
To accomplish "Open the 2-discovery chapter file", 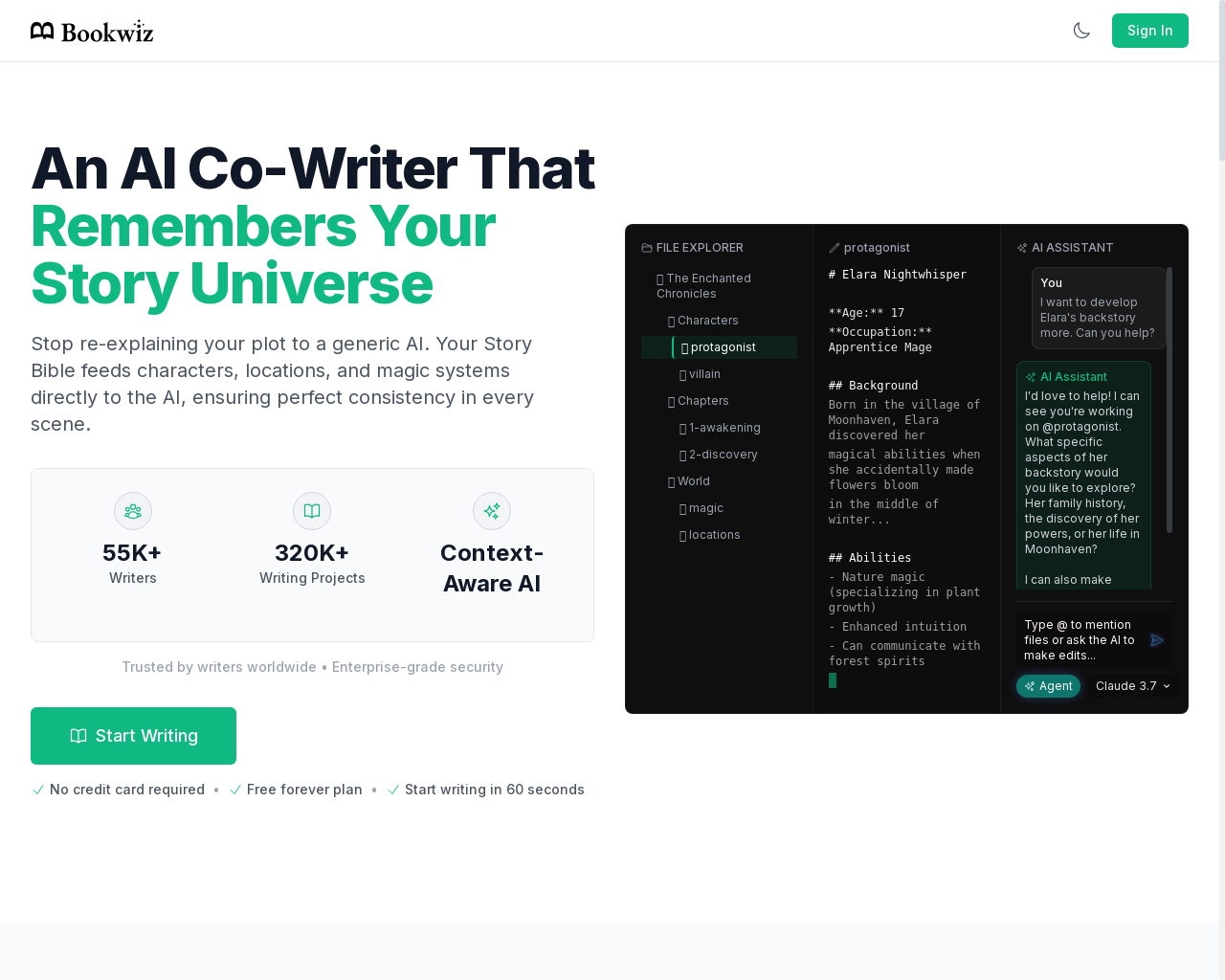I will [719, 455].
